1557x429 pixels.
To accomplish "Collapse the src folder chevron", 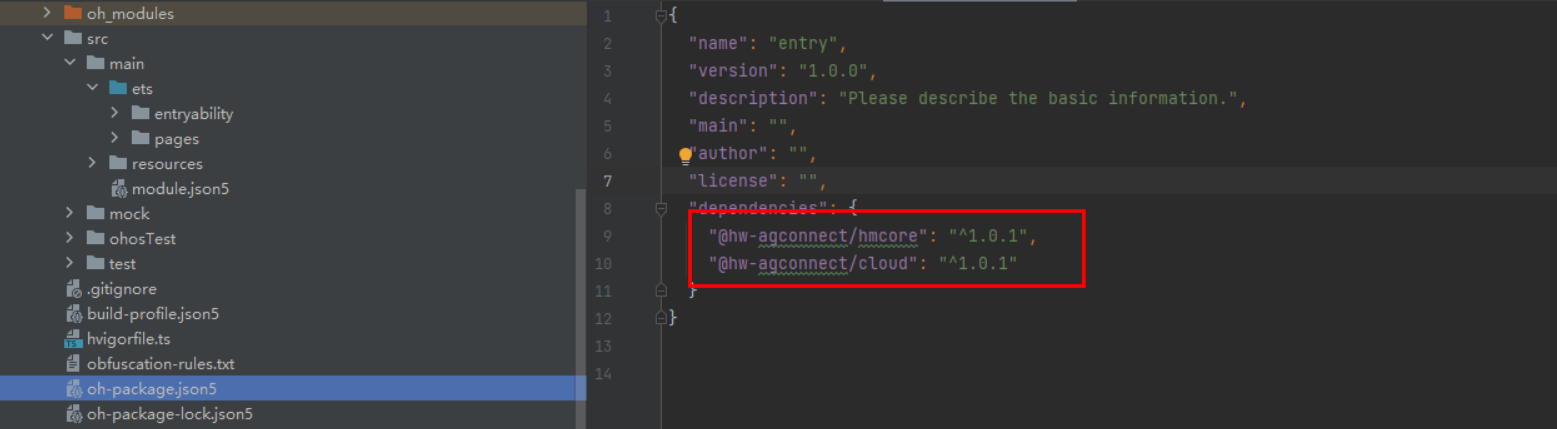I will pyautogui.click(x=47, y=39).
